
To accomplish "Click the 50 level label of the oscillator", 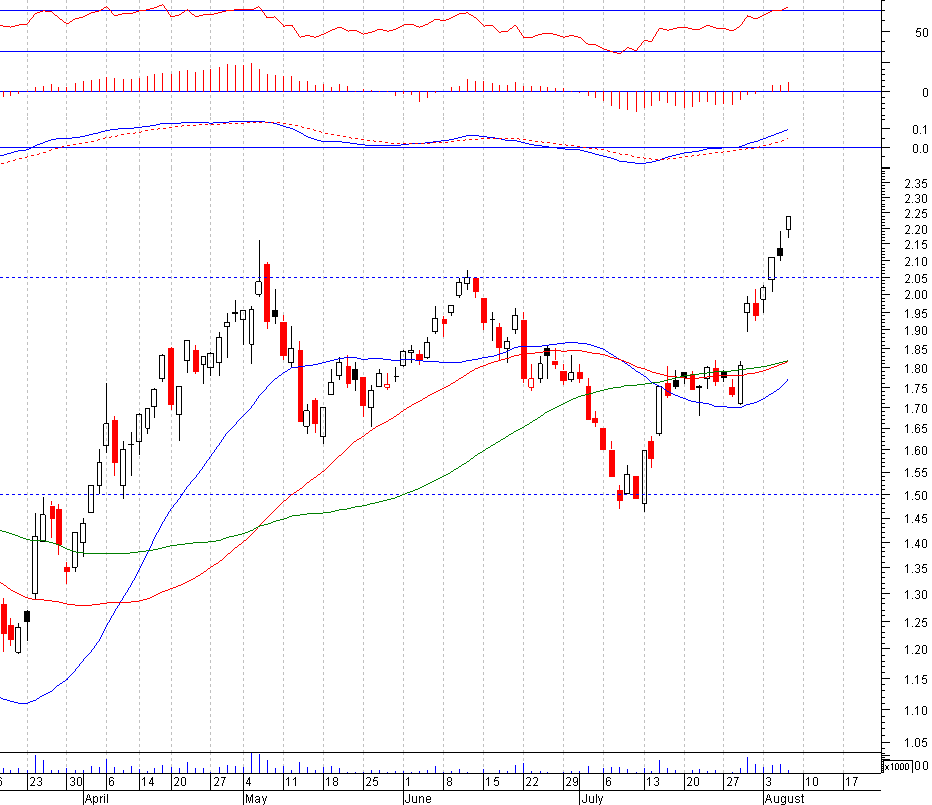I will [x=921, y=32].
